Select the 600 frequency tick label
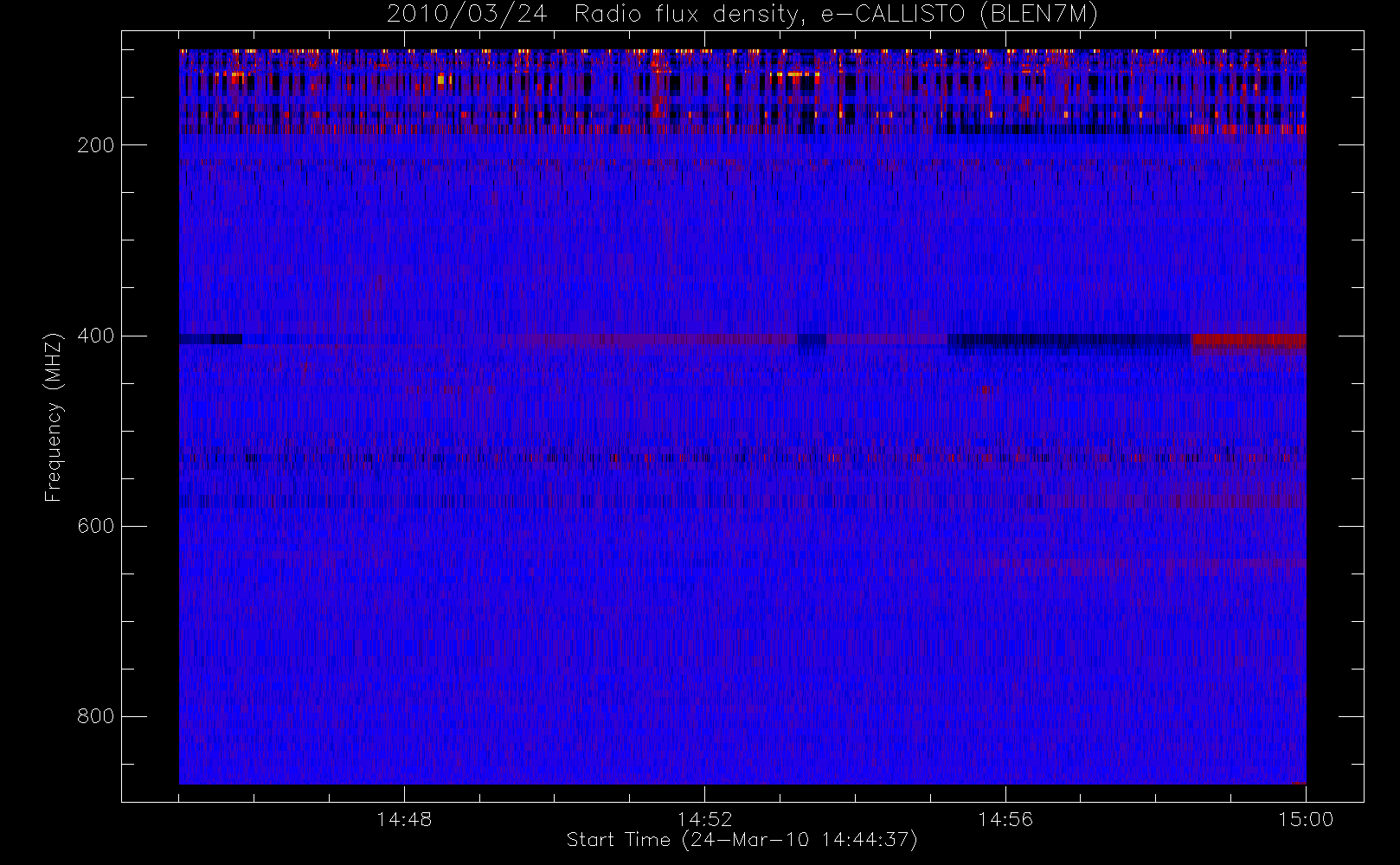 [96, 526]
